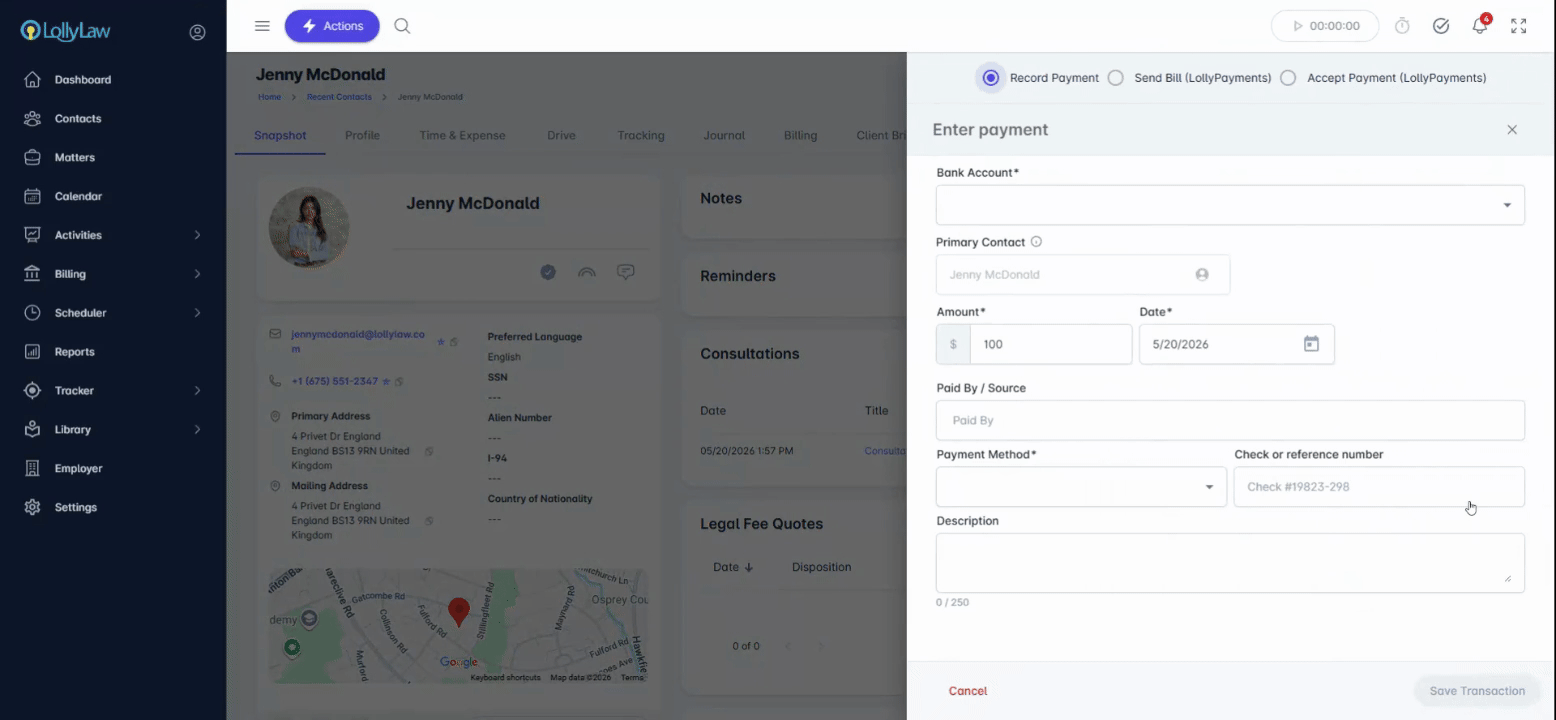1556x720 pixels.
Task: Open the tasks checkmark icon
Action: (x=1441, y=26)
